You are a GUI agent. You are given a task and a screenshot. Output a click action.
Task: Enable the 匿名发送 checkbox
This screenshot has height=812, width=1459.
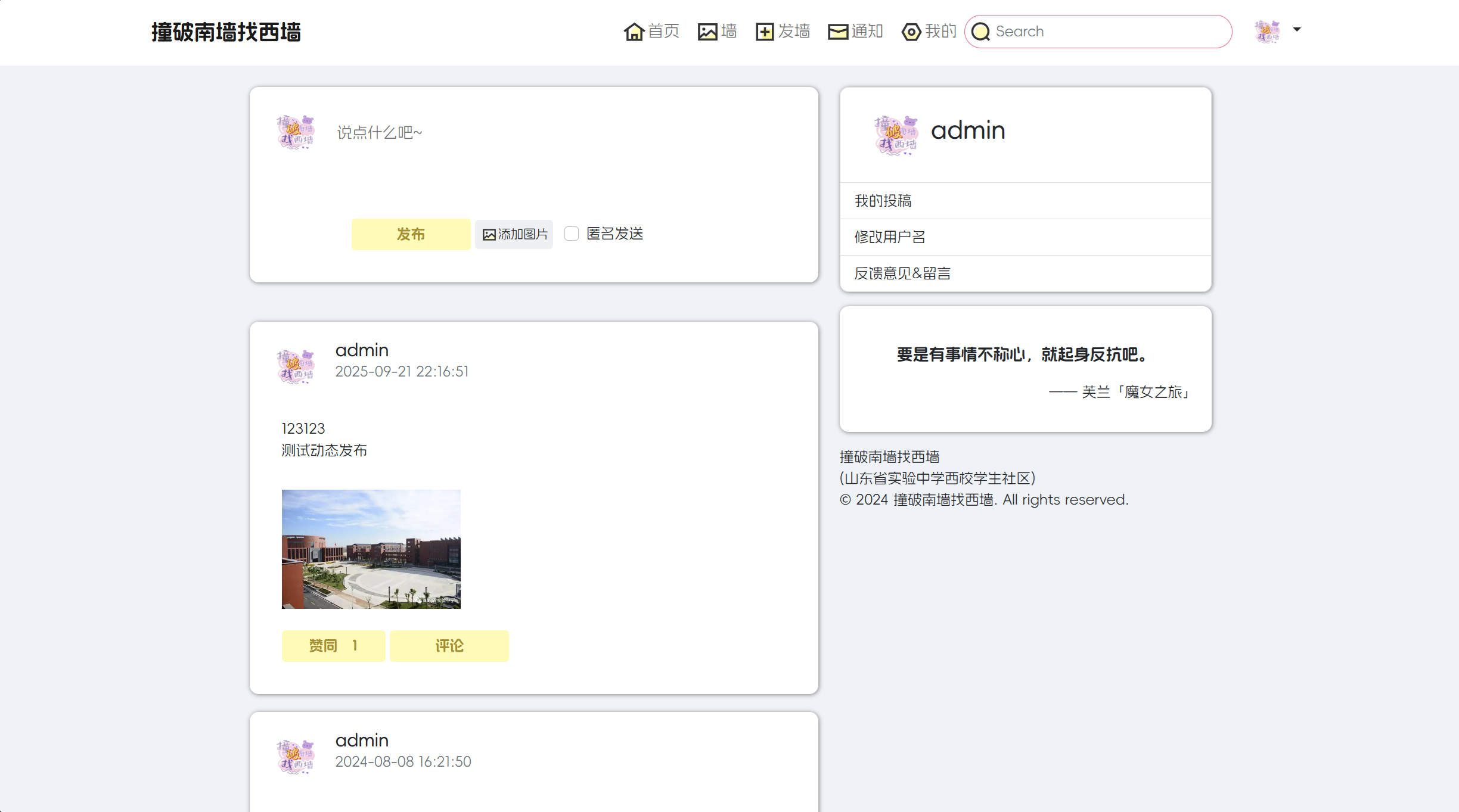(572, 234)
